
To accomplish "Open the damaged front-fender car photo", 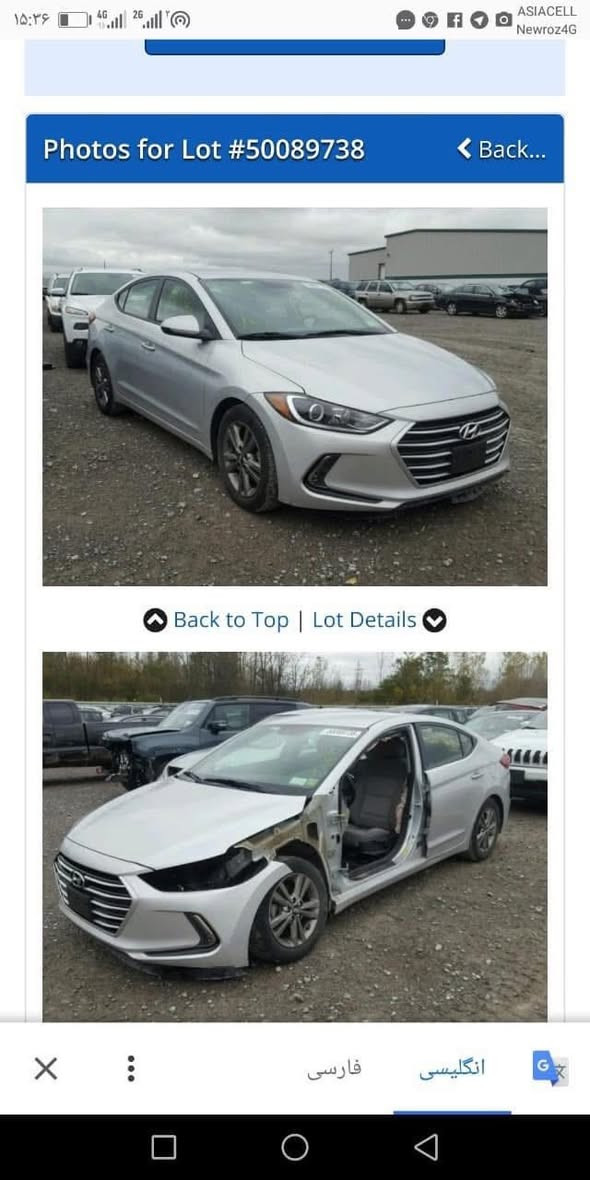I will 295,836.
